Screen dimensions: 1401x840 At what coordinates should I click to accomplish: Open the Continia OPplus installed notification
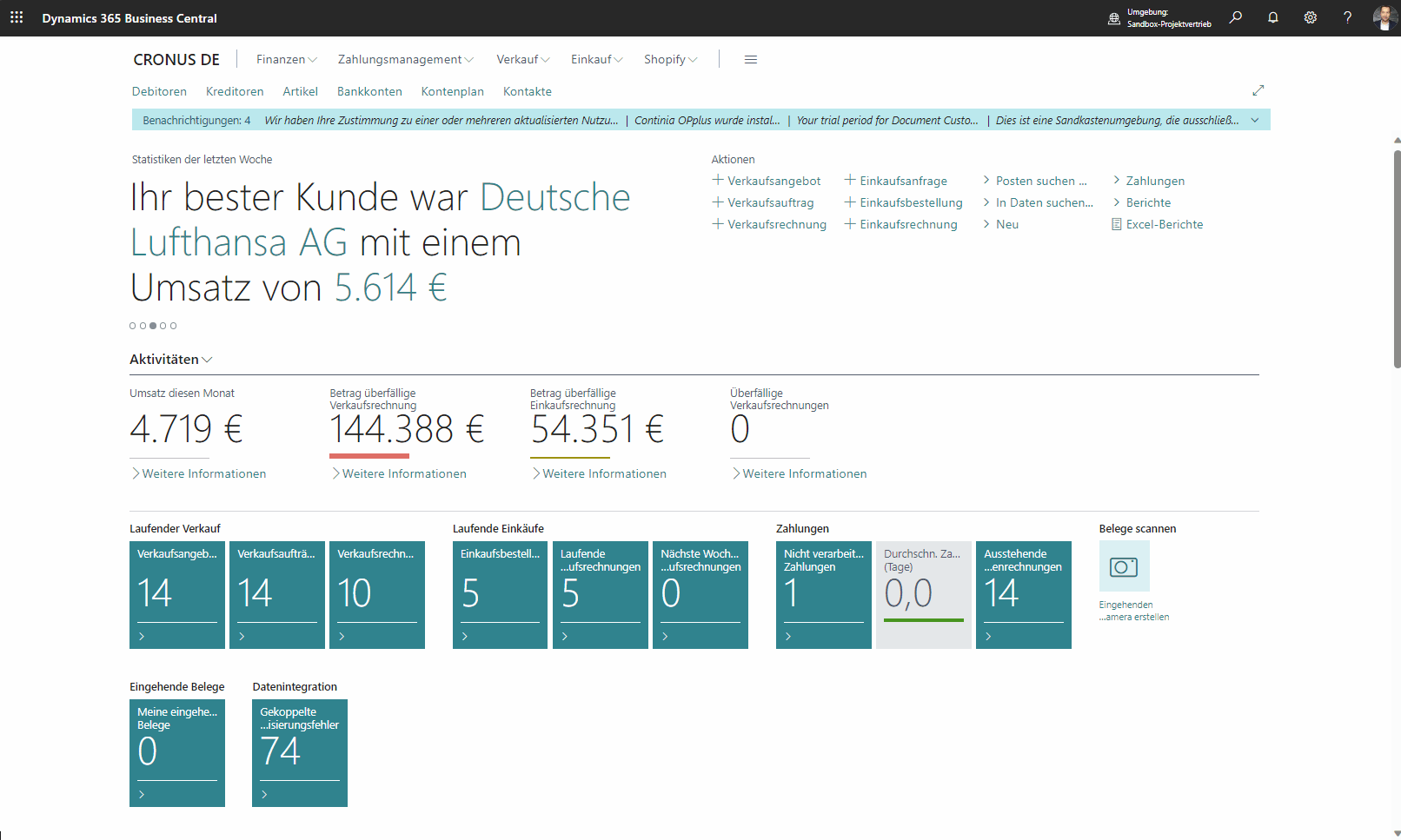coord(707,120)
